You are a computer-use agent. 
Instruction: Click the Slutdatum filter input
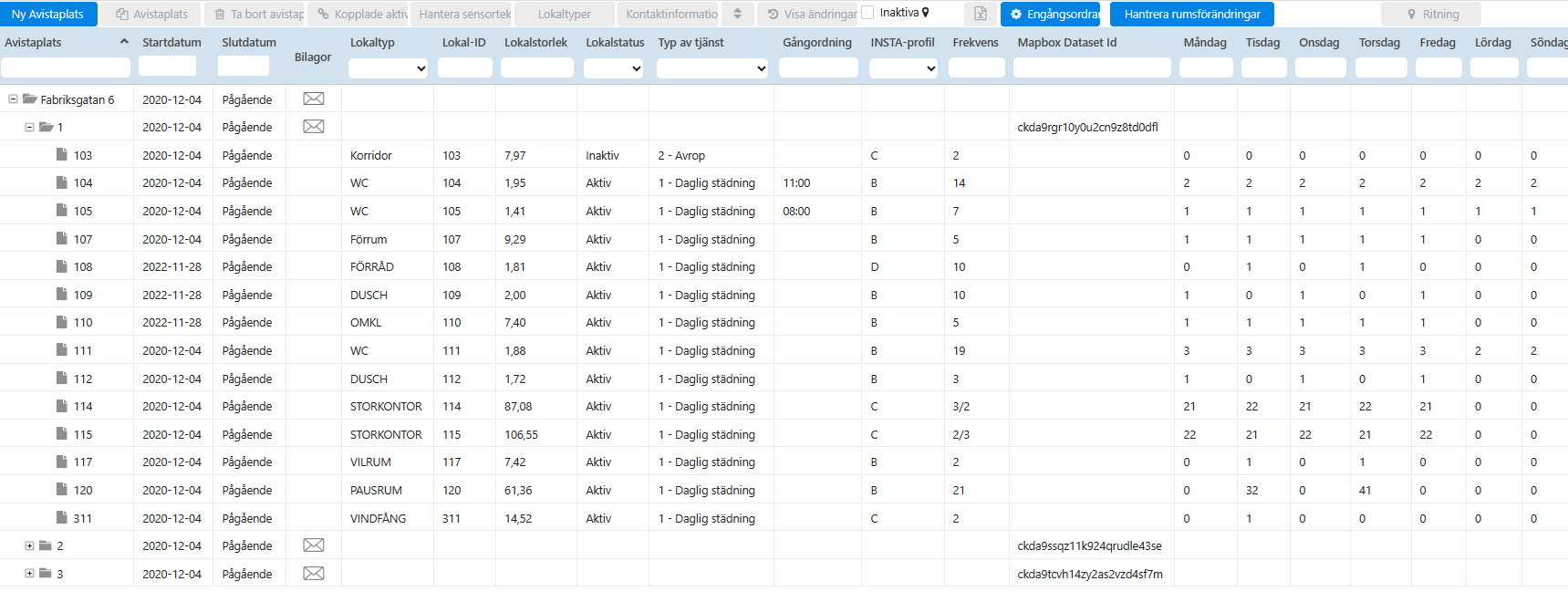pos(244,67)
